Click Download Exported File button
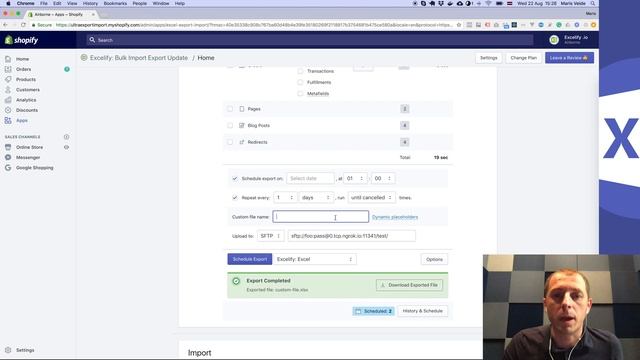Viewport: 640px width, 360px height. 409,285
